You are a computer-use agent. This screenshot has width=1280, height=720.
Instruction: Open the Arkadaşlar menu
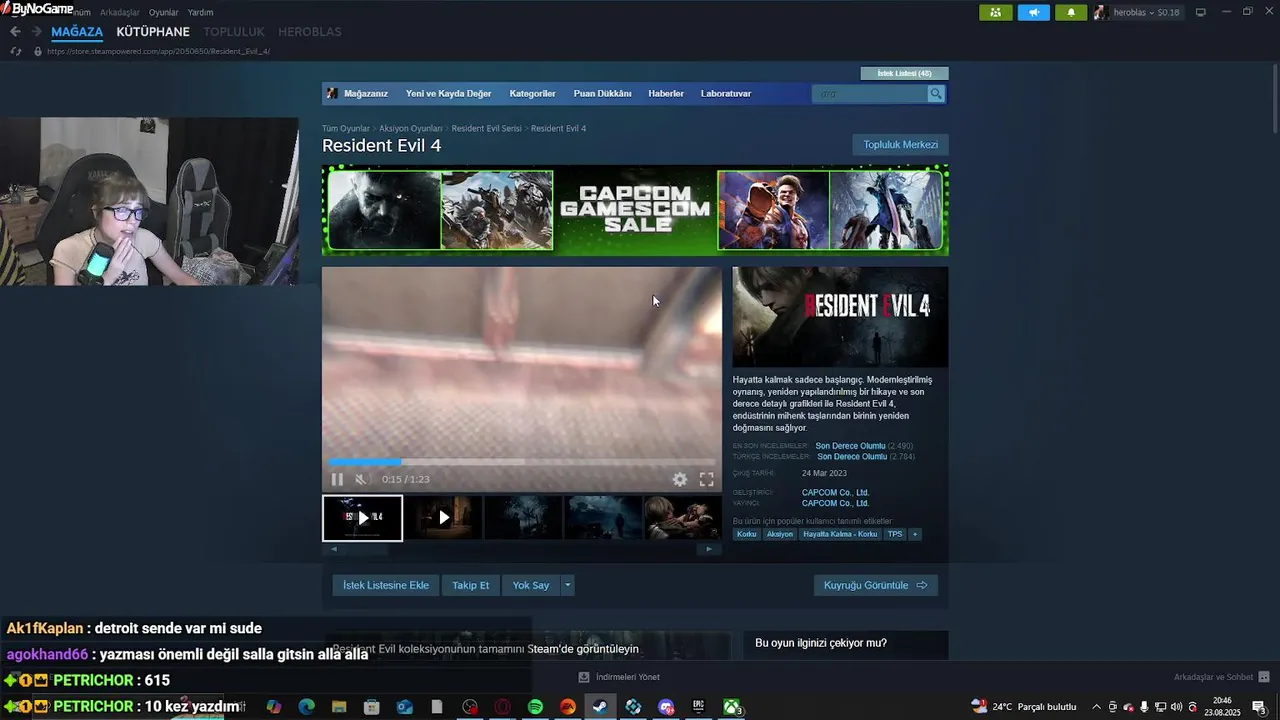(120, 12)
